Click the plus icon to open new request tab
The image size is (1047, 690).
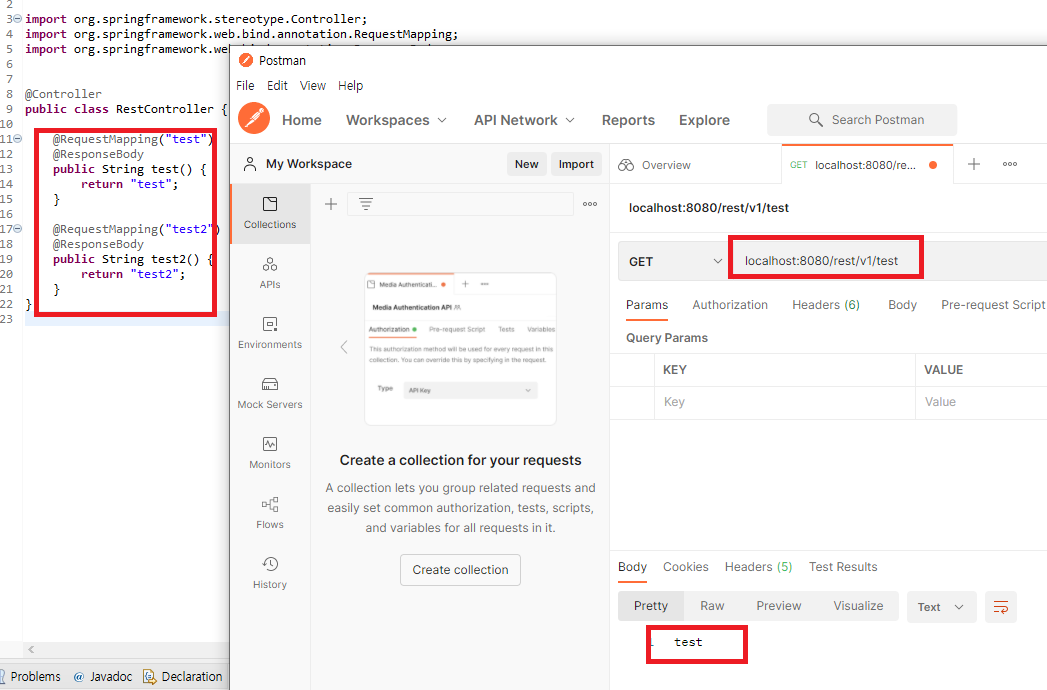pyautogui.click(x=974, y=164)
